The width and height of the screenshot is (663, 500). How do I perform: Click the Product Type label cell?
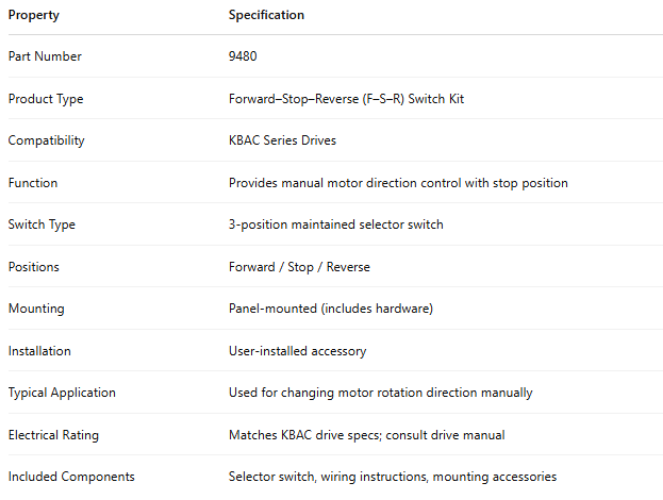coord(46,99)
